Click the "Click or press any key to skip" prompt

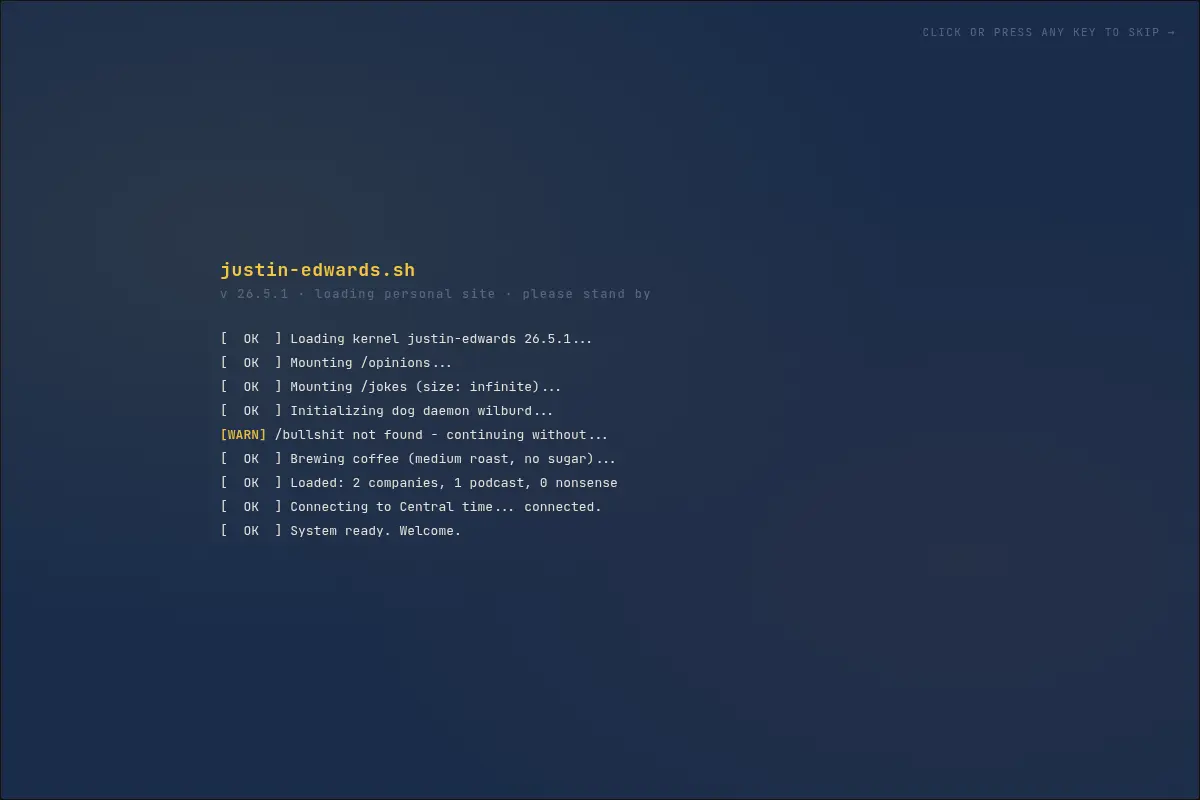coord(1049,32)
